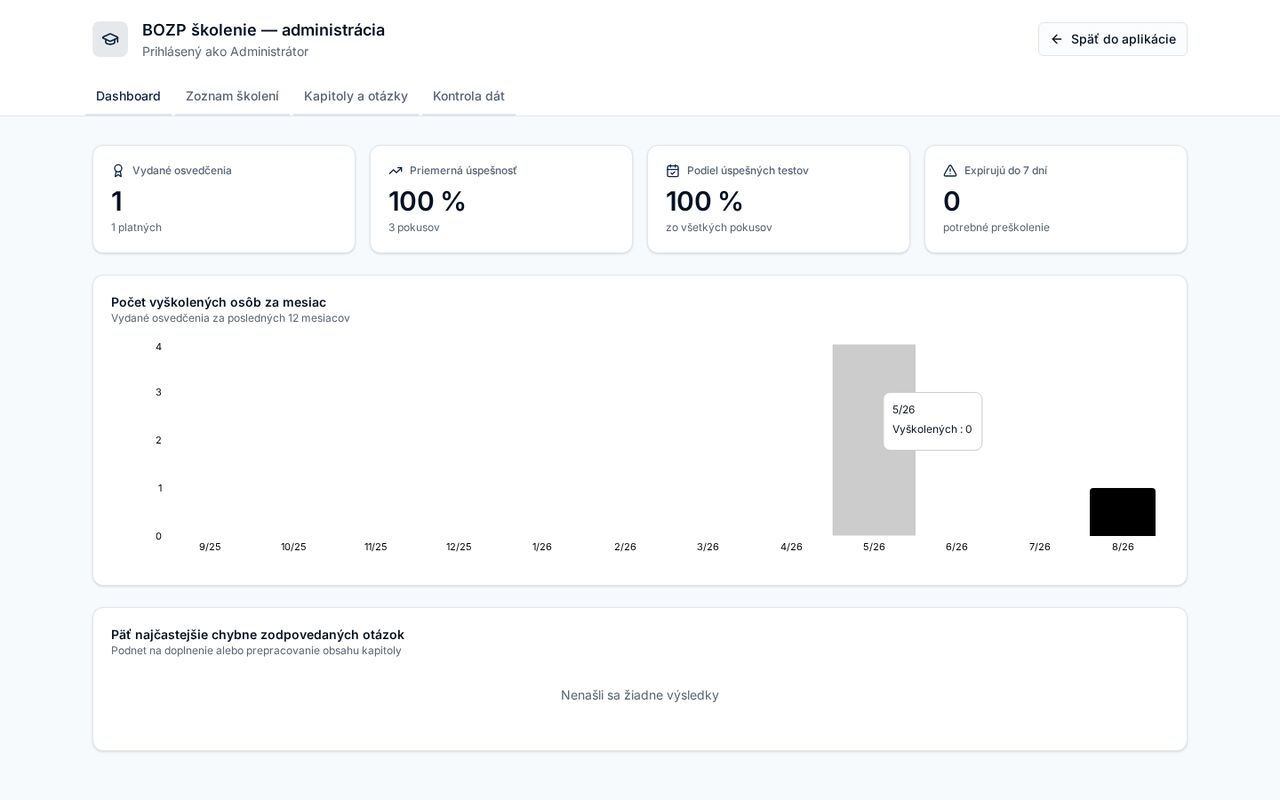The image size is (1280, 800).
Task: Click the 4/26 axis label
Action: point(791,547)
